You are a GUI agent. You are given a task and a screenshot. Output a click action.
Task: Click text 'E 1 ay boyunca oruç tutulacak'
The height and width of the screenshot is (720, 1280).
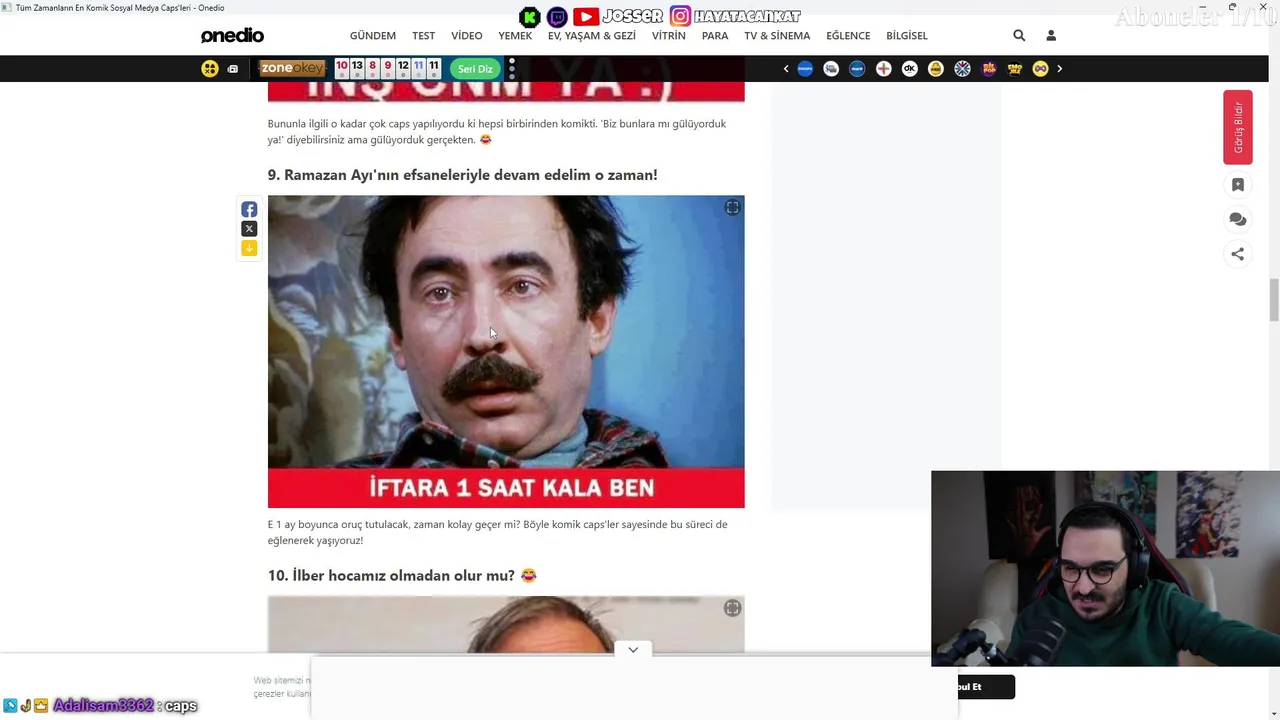(338, 525)
